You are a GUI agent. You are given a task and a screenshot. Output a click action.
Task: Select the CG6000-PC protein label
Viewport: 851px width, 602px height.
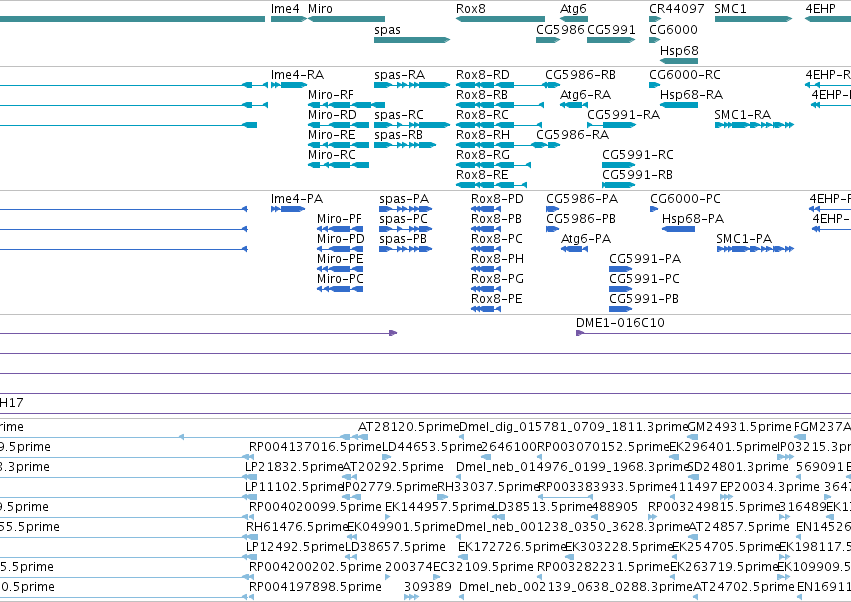[x=685, y=199]
